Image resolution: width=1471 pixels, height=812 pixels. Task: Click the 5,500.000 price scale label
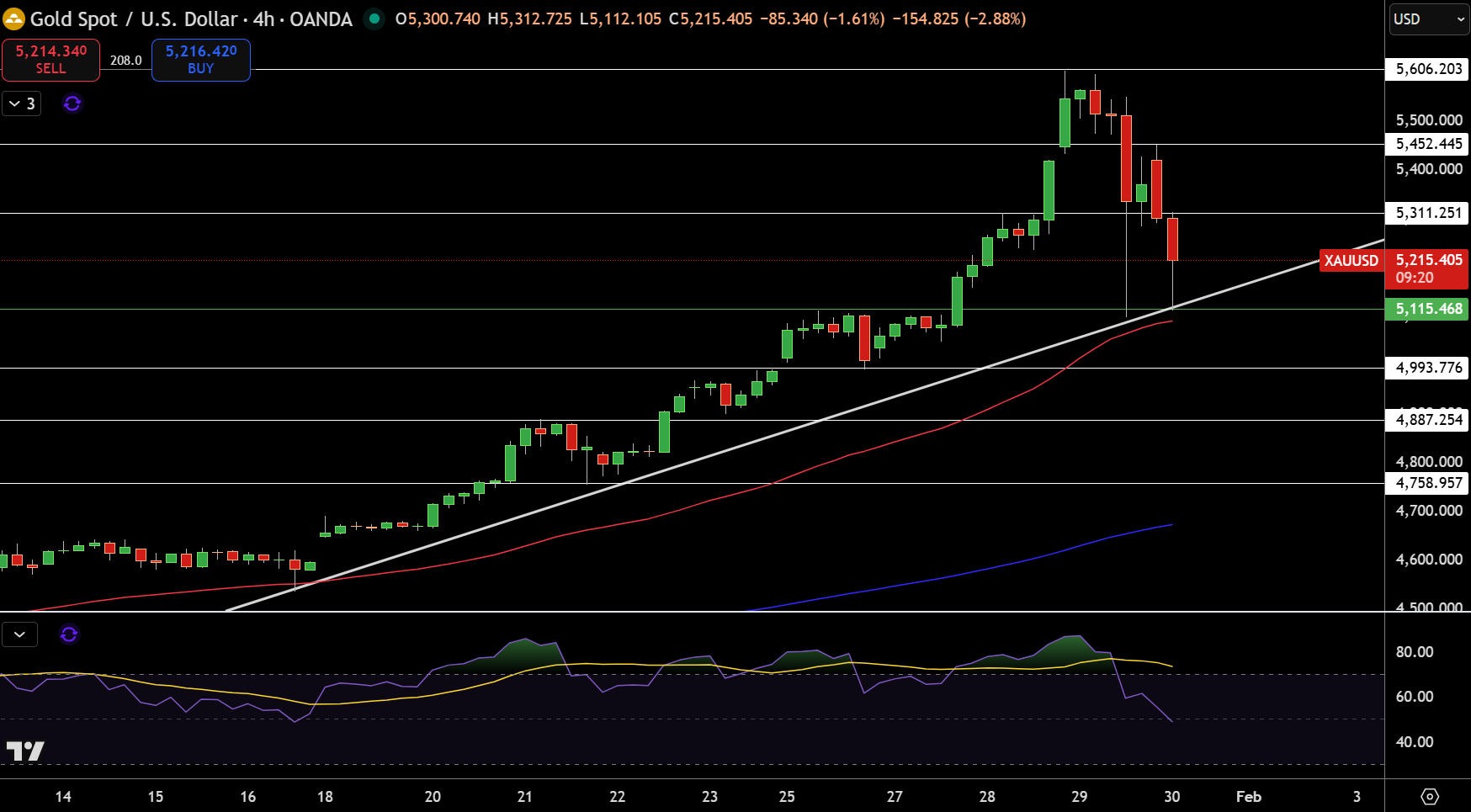1429,120
